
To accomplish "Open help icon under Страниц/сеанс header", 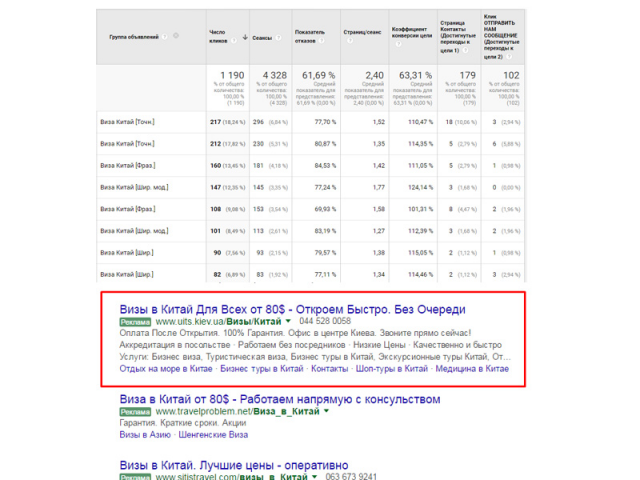I will pos(350,40).
